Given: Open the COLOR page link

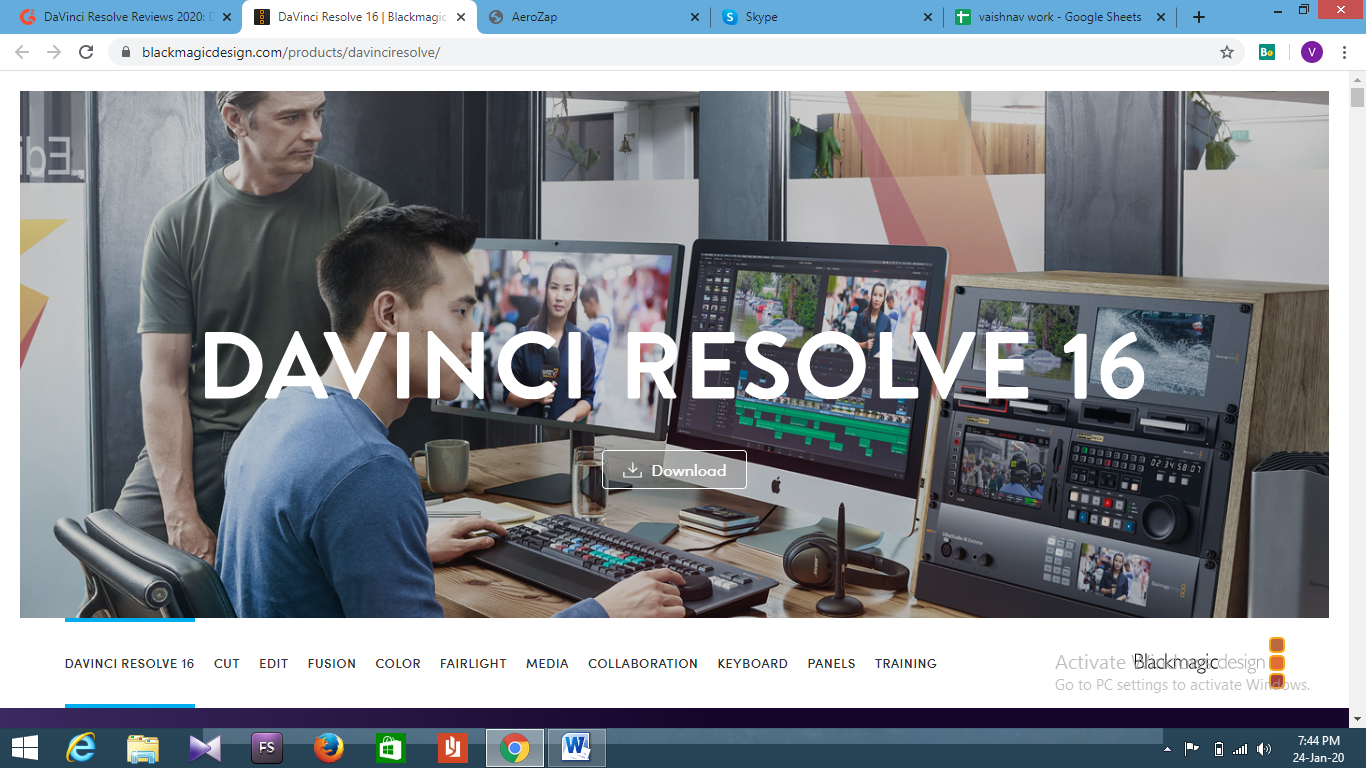Looking at the screenshot, I should [398, 663].
